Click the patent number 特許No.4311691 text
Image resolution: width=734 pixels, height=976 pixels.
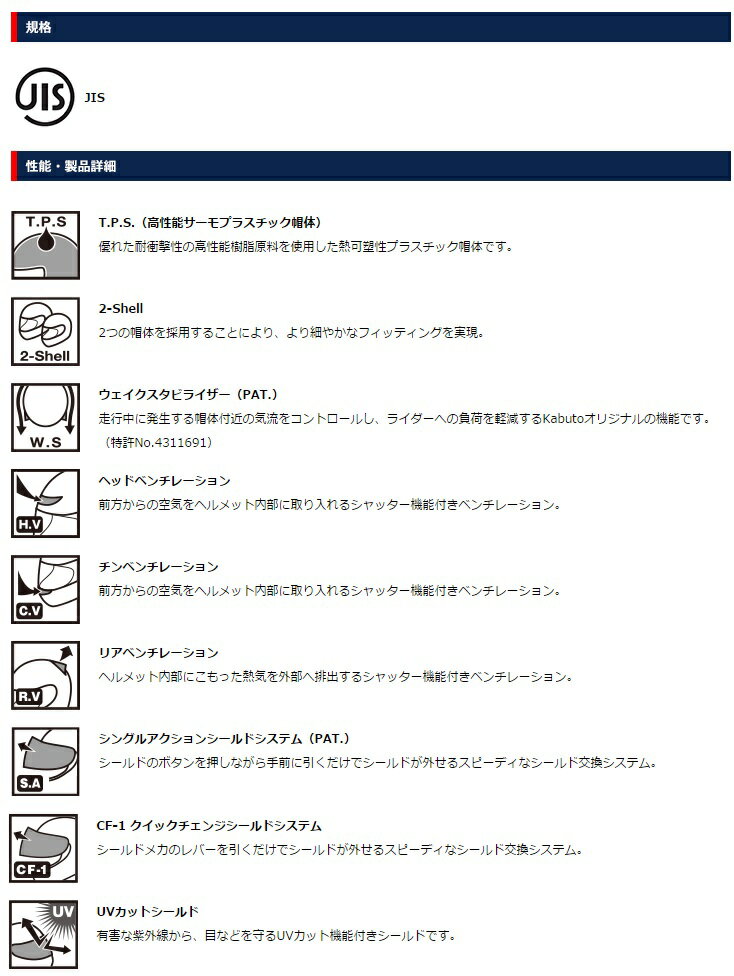tap(158, 443)
